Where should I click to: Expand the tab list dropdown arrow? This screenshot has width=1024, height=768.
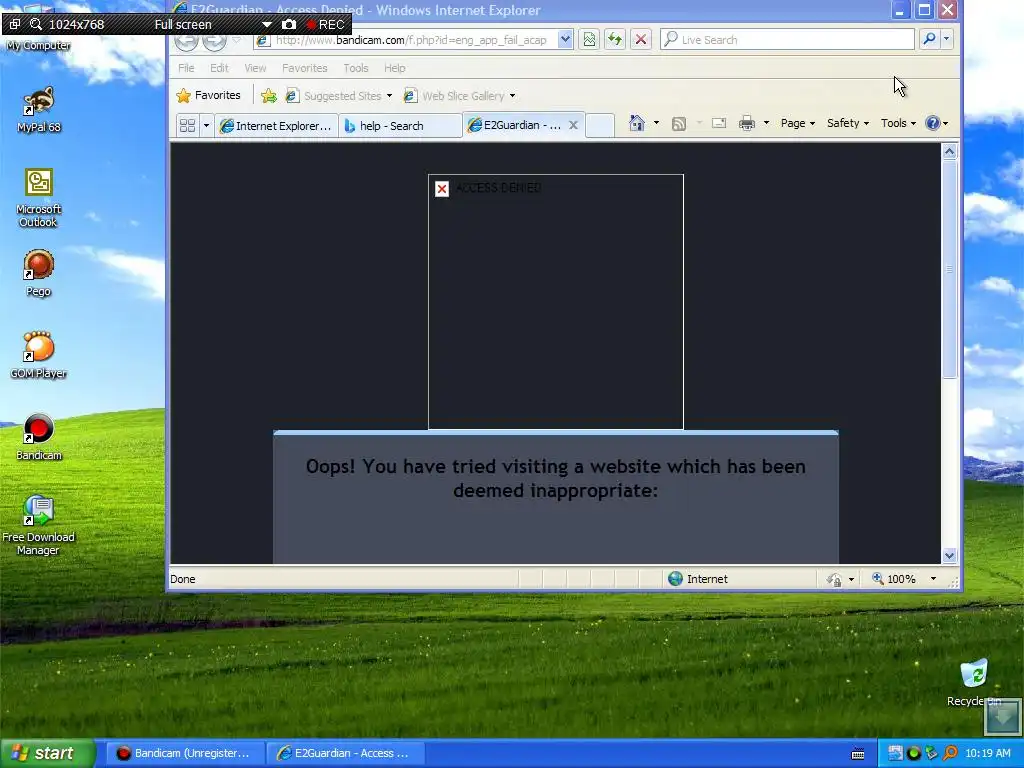tap(206, 125)
